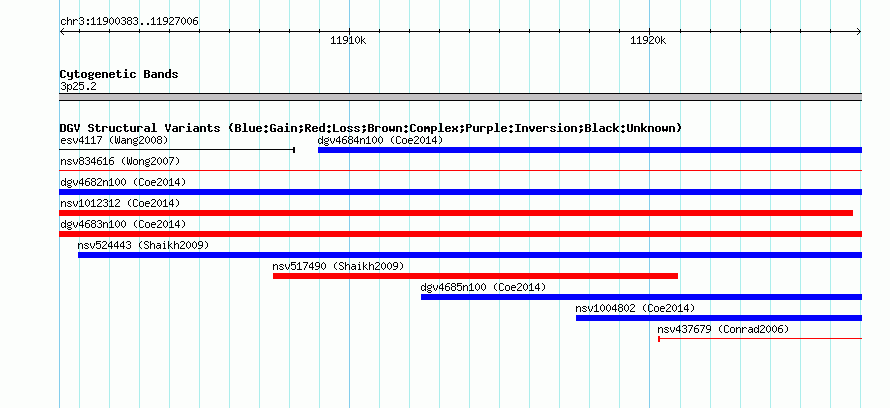Click the nsv1004802 (Coe2014) label
Viewport: 890px width, 408px height.
coord(635,308)
